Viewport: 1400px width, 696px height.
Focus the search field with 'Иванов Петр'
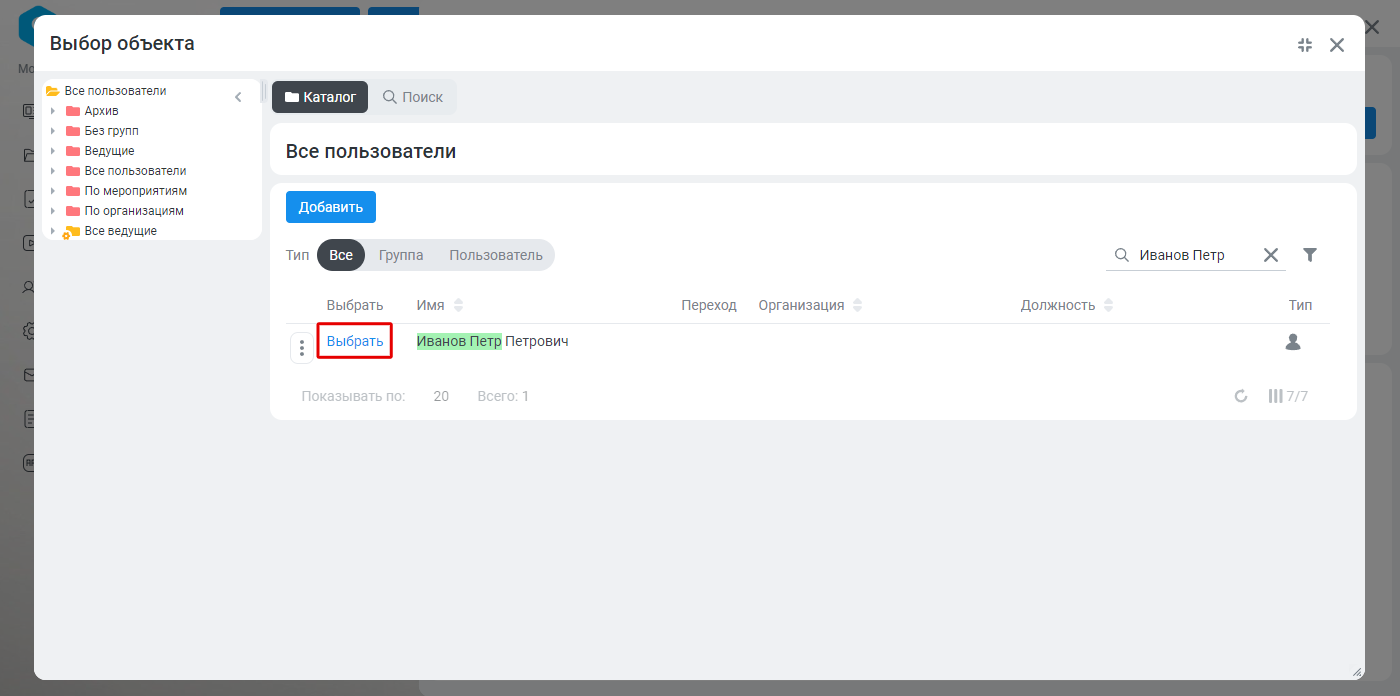coord(1195,255)
